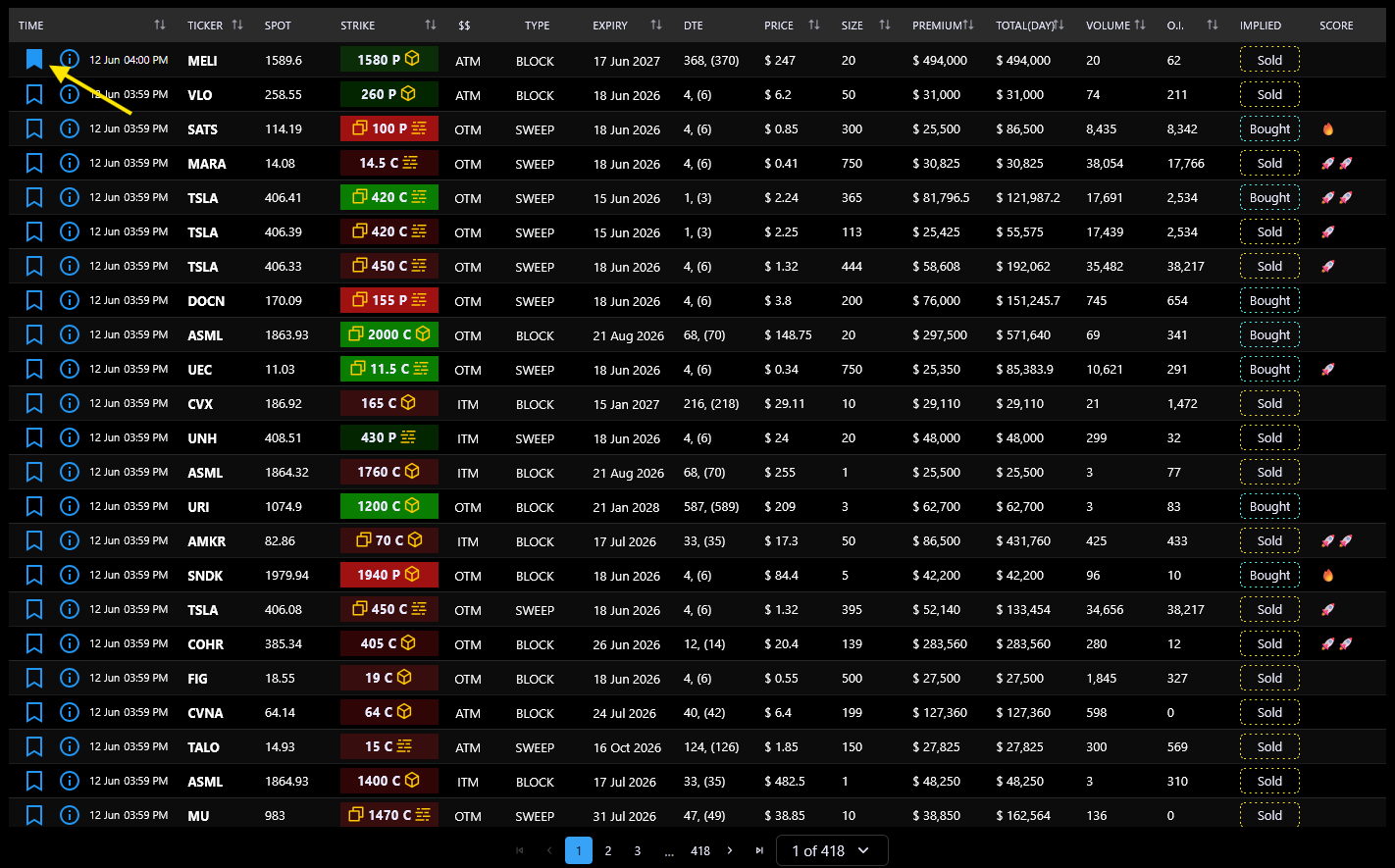Click the info icon on the CVX row
Image resolution: width=1395 pixels, height=868 pixels.
tap(69, 403)
